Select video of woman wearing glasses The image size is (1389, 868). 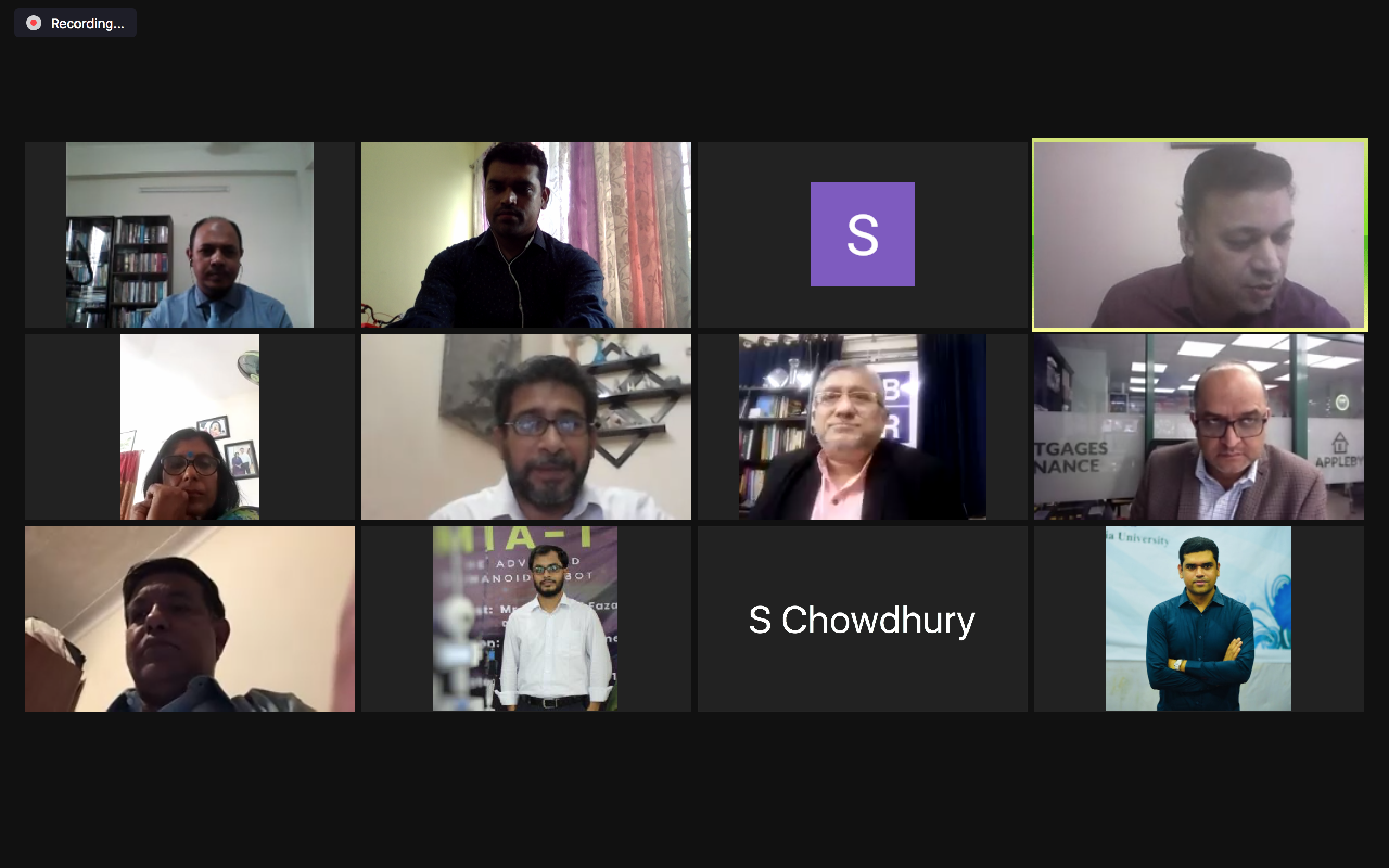click(x=189, y=426)
